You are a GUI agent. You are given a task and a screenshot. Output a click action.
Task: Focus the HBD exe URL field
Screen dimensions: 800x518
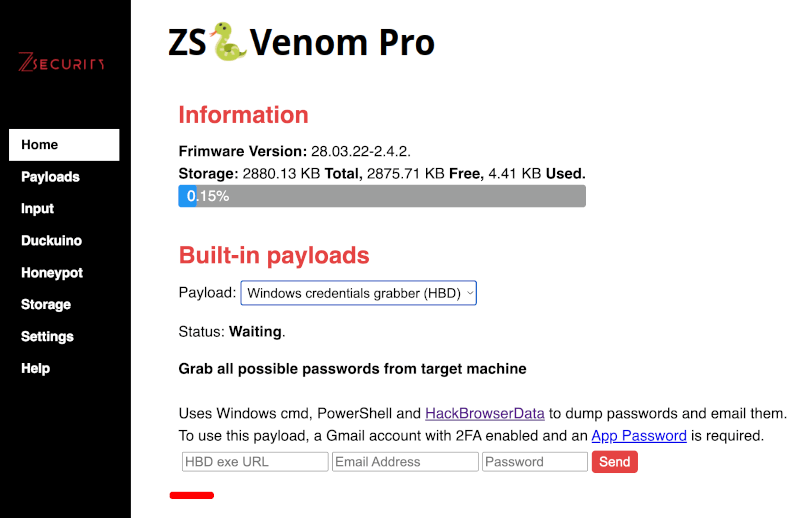pos(255,462)
